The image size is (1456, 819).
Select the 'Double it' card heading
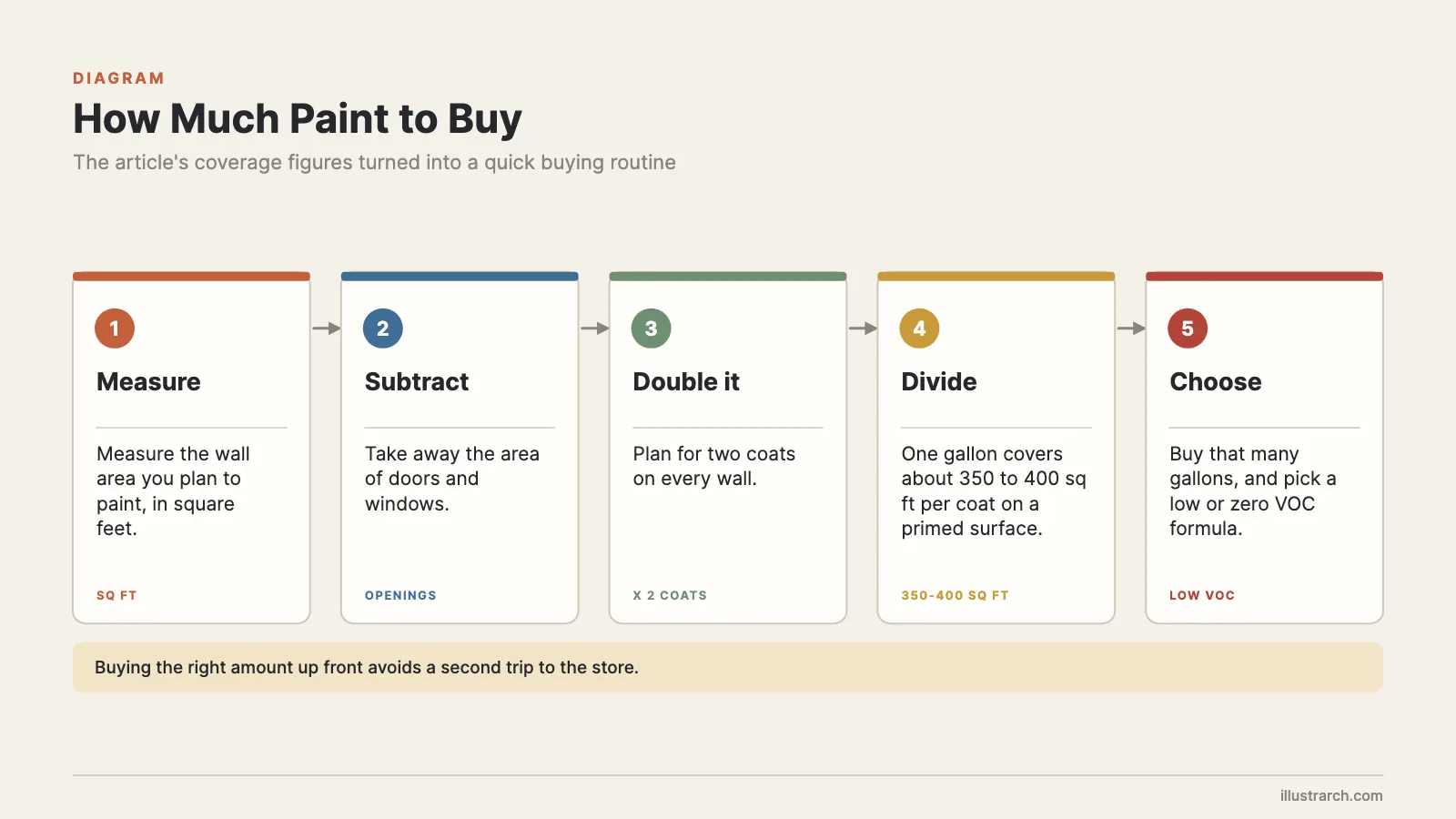tap(686, 381)
